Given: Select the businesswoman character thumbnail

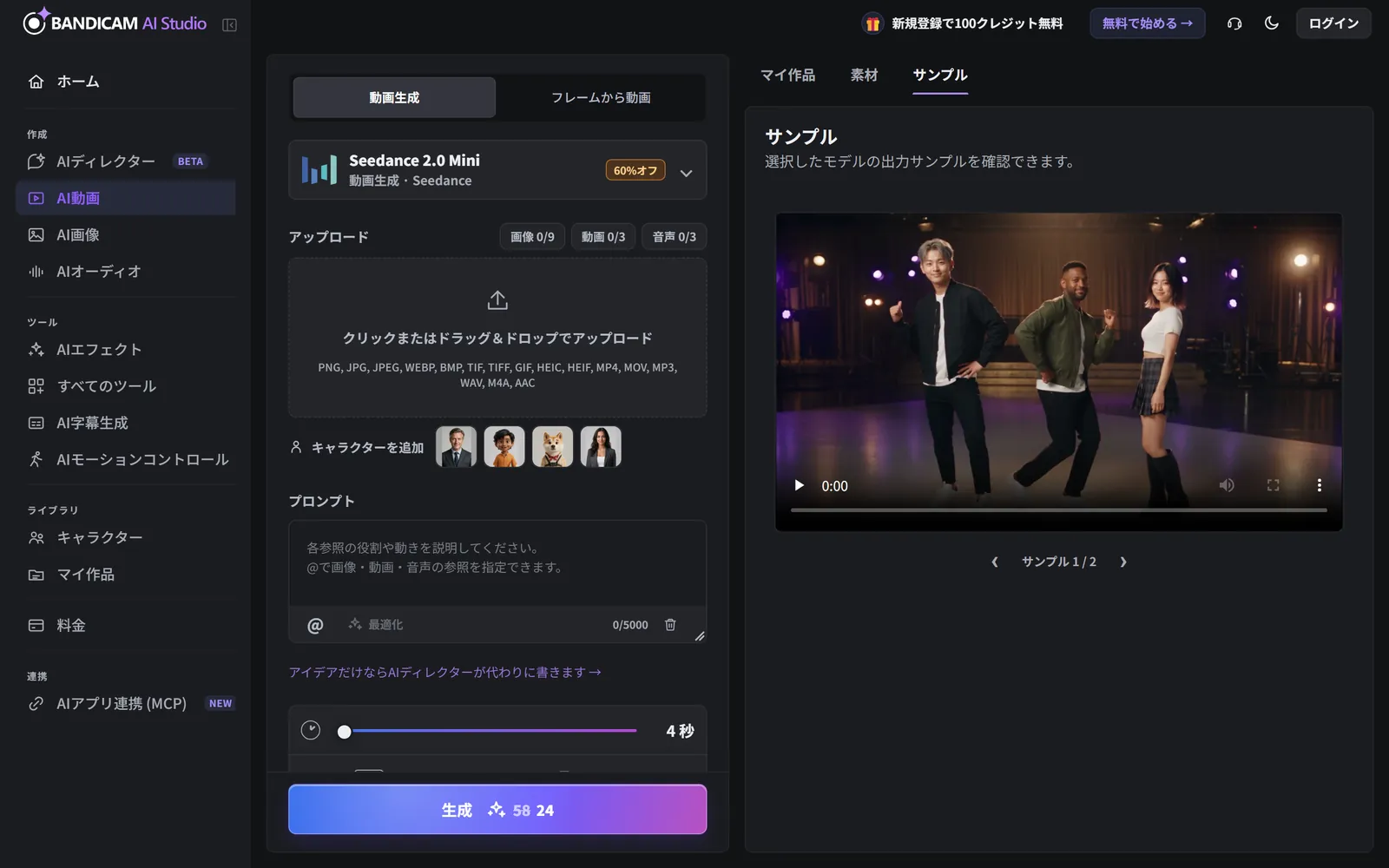Looking at the screenshot, I should pos(601,447).
